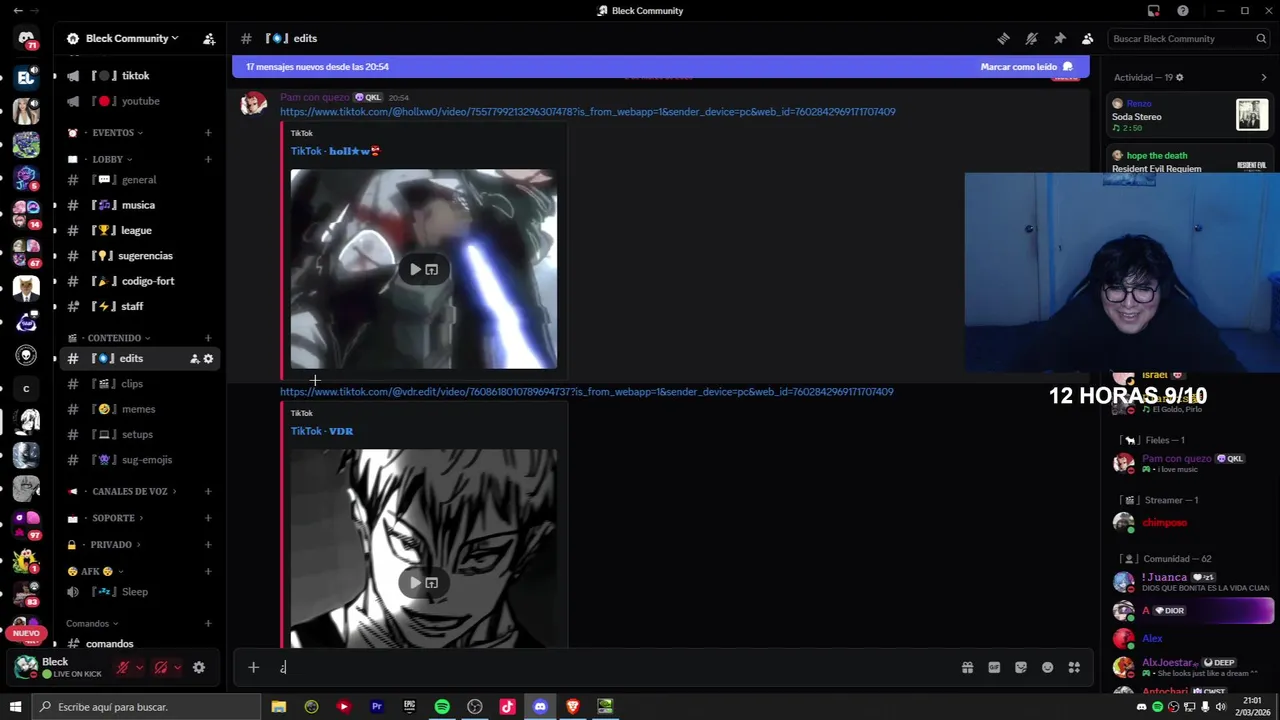Open Brave browser in taskbar
Viewport: 1280px width, 720px height.
[573, 707]
